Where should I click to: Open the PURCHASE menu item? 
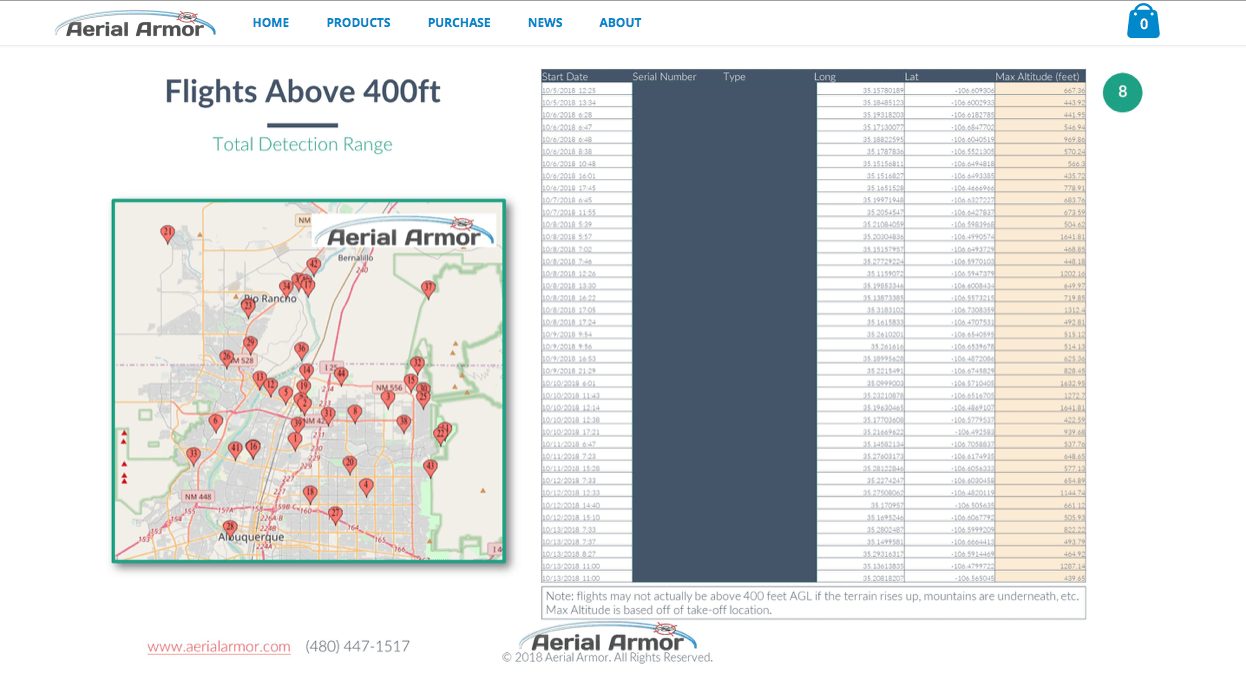459,22
